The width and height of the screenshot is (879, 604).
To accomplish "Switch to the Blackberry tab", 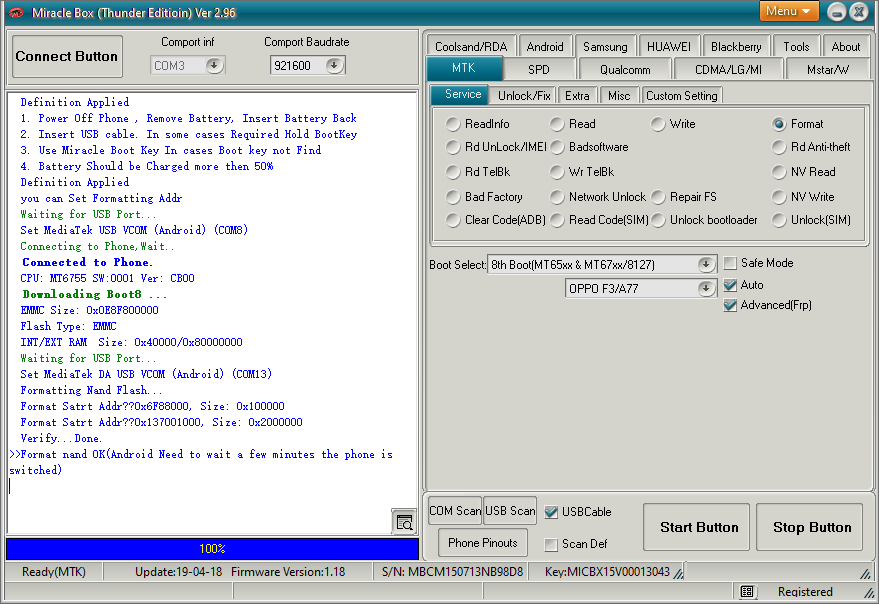I will click(x=735, y=47).
